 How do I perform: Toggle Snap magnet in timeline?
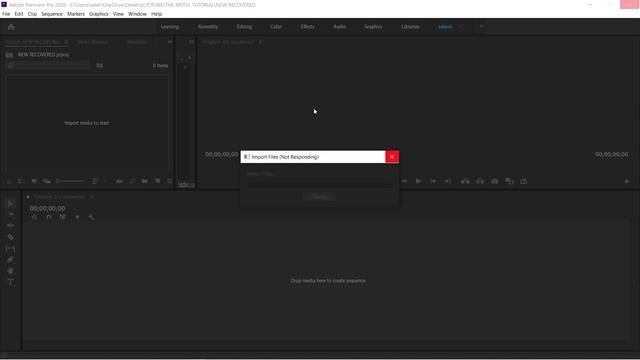(x=49, y=217)
